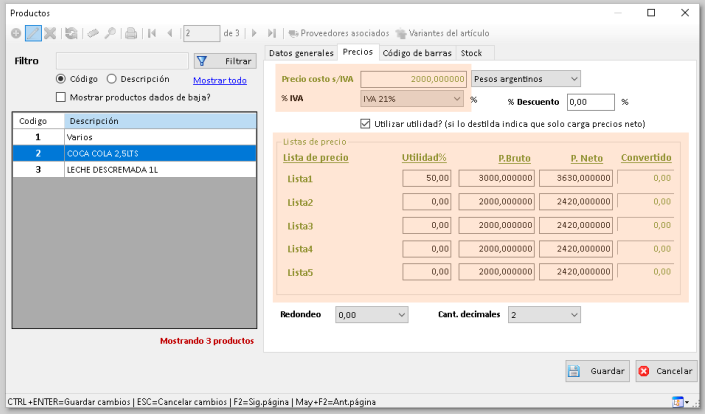Click the Mostrar todo link
705x414 pixels.
219,81
